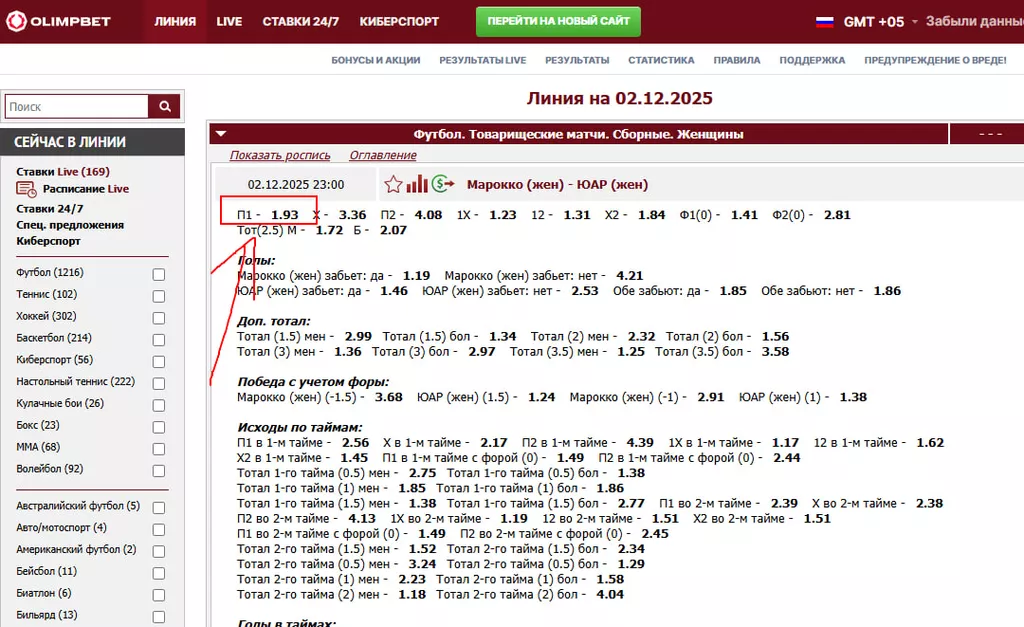Screen dimensions: 1024x627
Task: Select the Баскетбол (214) checkbox
Action: click(x=158, y=339)
